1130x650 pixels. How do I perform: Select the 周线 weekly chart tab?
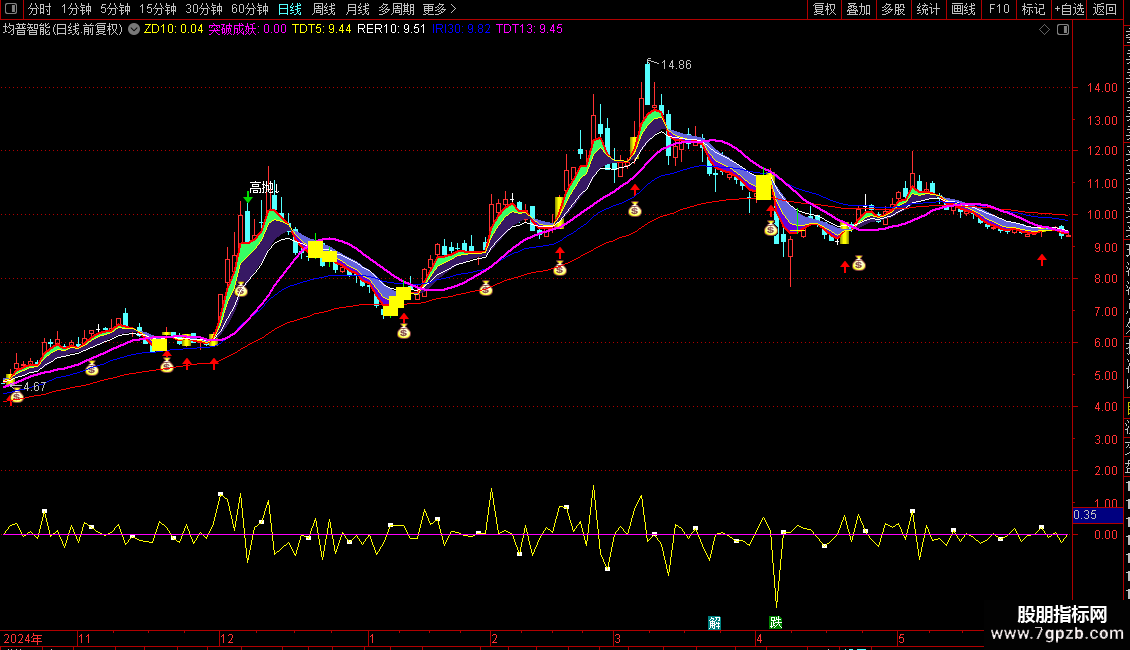(x=324, y=9)
